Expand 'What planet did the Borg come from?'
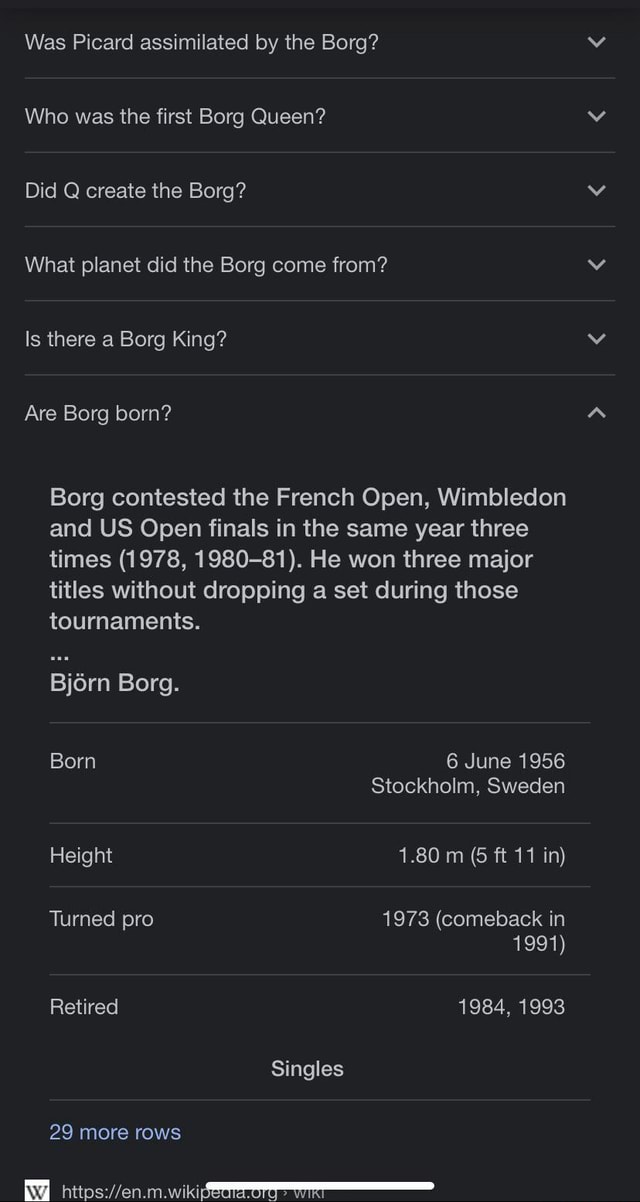The image size is (640, 1202). (320, 264)
